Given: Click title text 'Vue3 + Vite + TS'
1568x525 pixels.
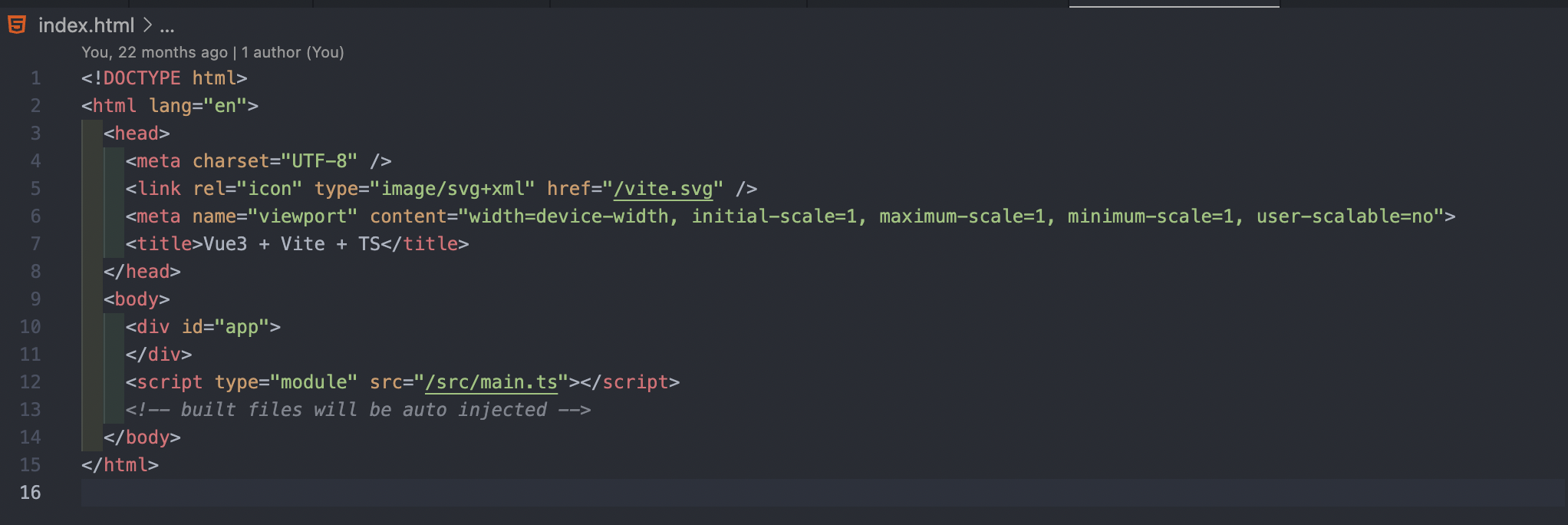Looking at the screenshot, I should coord(292,244).
